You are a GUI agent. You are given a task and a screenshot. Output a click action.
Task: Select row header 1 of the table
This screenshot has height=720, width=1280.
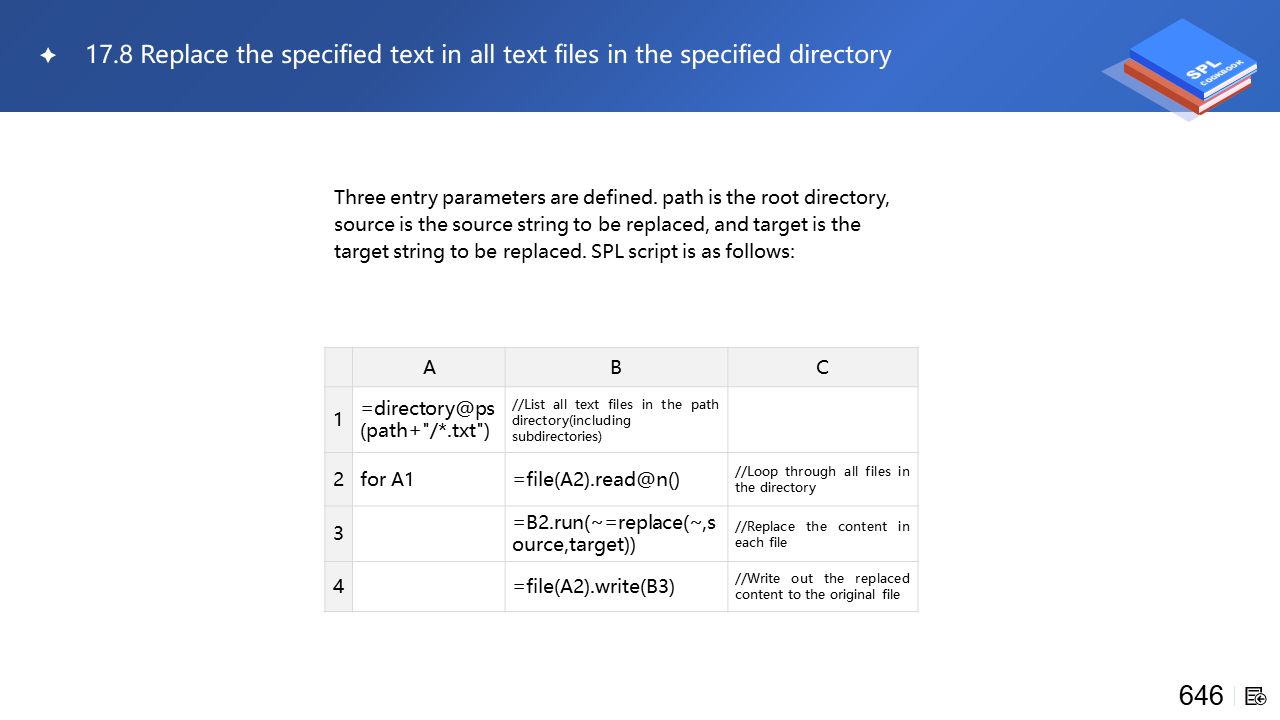(x=339, y=419)
